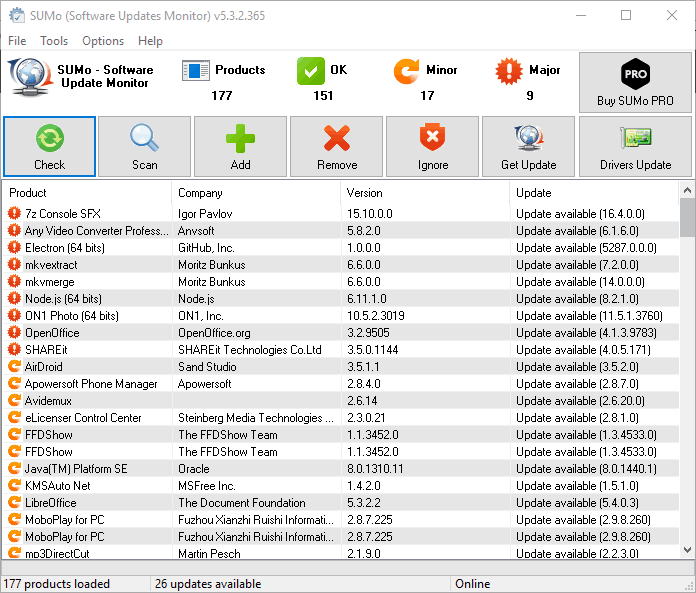Click the vertical scrollbar thumb

click(x=687, y=218)
